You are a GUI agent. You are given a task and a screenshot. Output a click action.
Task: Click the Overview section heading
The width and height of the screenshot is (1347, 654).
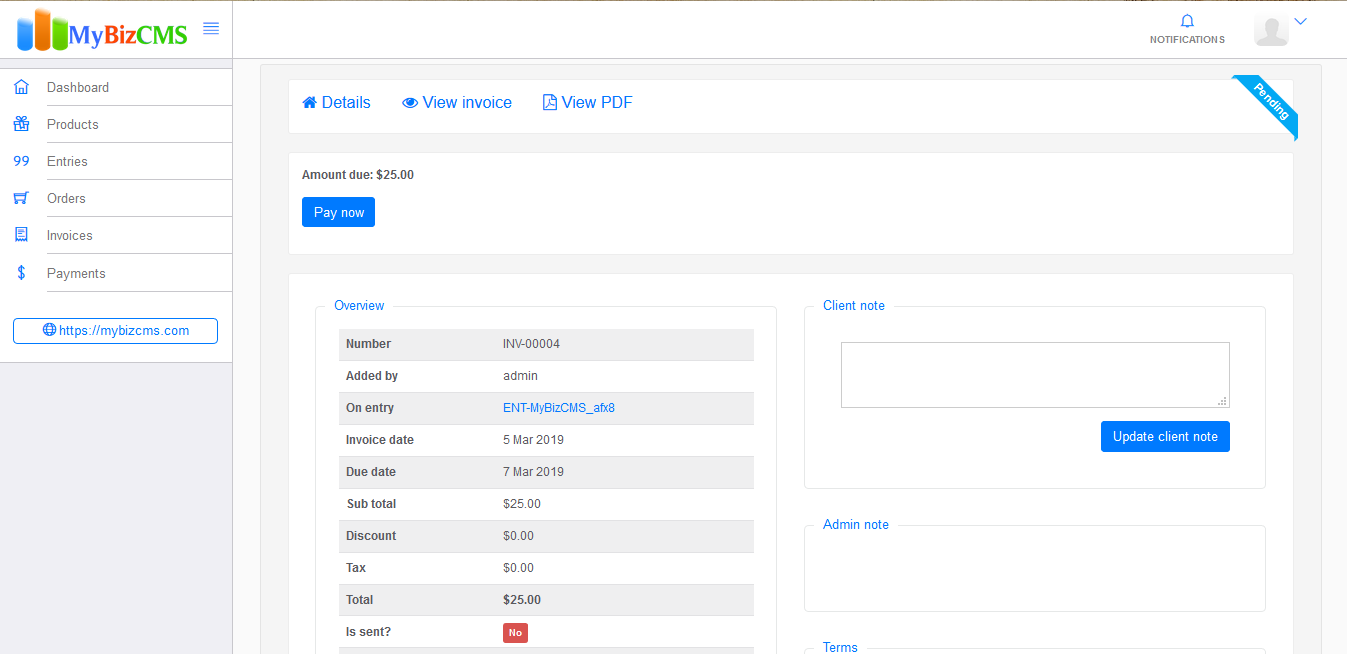(359, 306)
